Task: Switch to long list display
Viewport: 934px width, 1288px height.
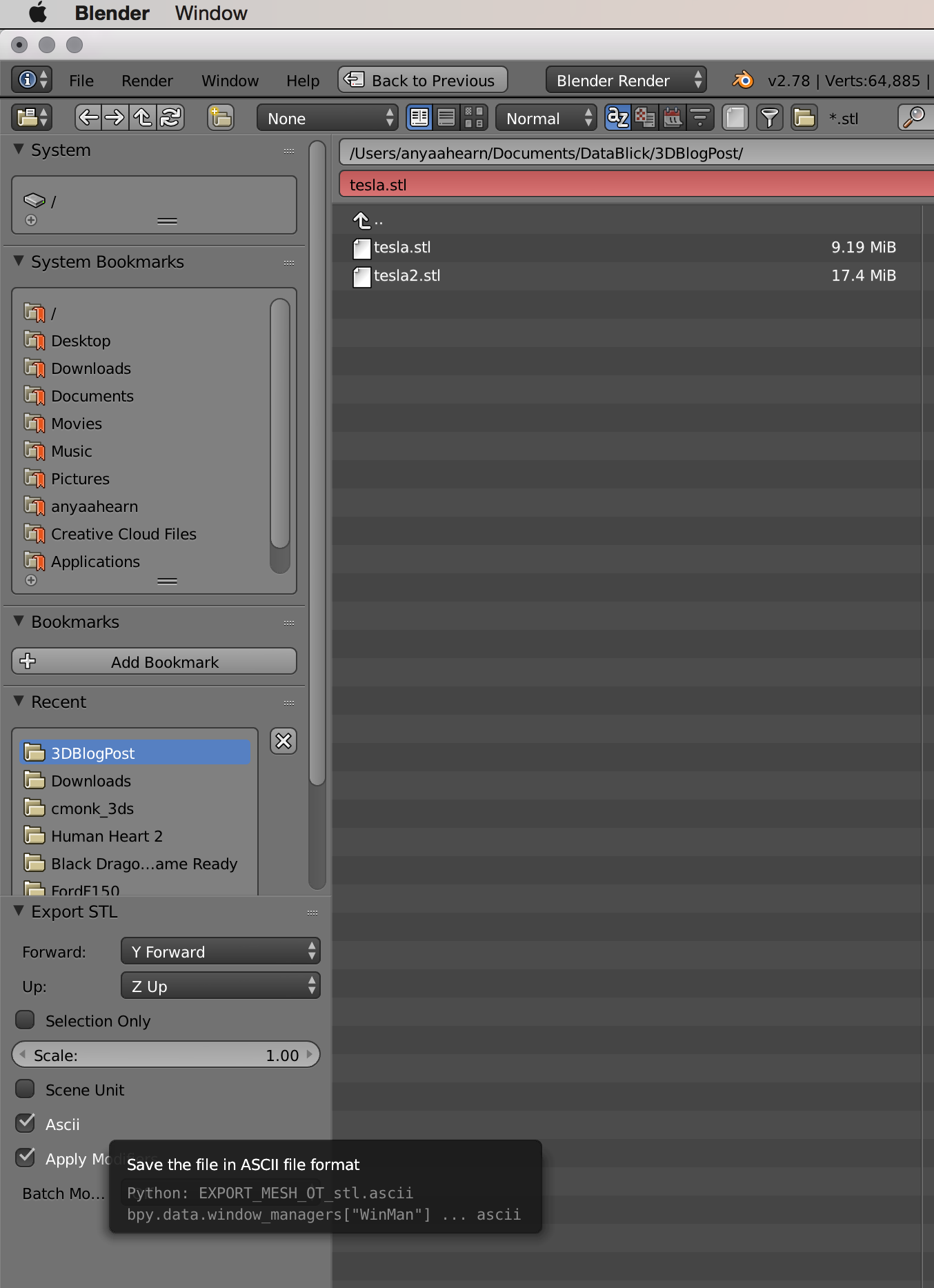Action: (x=446, y=118)
